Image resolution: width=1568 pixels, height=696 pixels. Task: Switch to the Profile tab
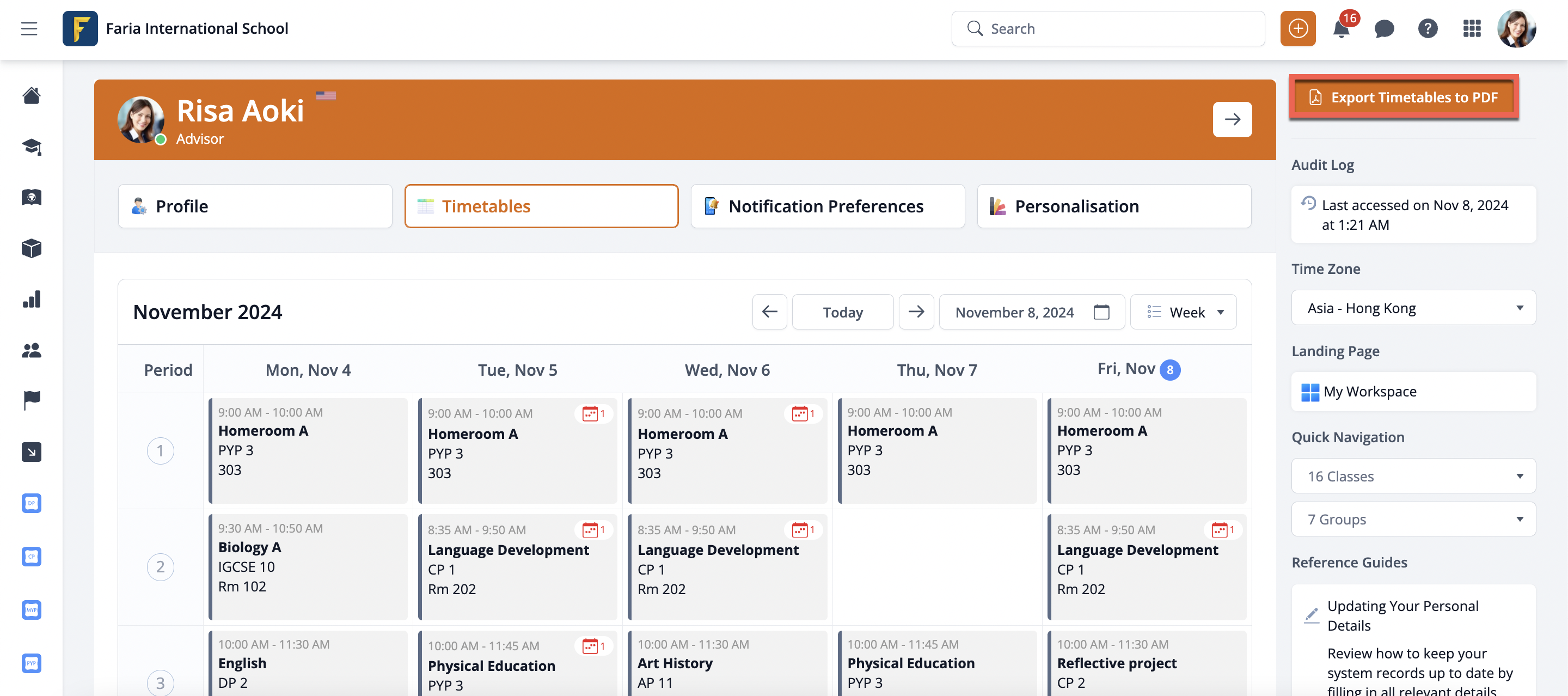pos(255,206)
